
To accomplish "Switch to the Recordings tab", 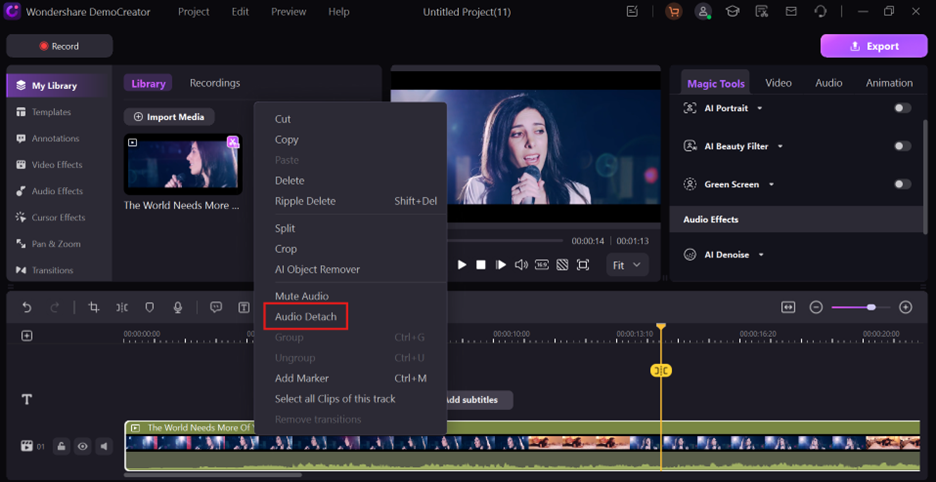I will 215,83.
